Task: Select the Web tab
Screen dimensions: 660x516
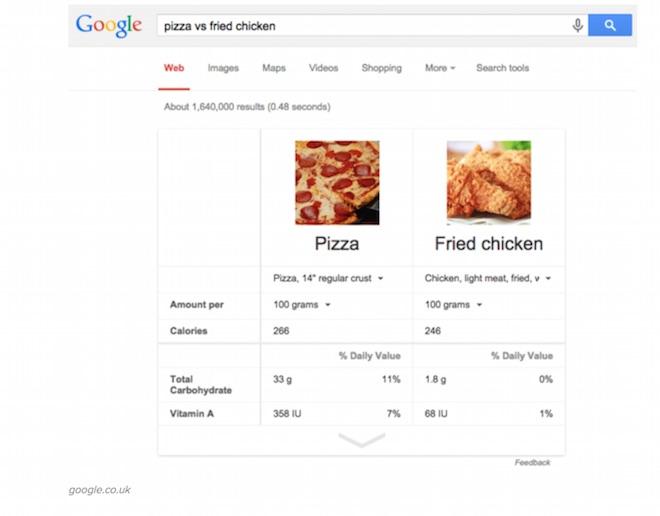Action: point(174,68)
